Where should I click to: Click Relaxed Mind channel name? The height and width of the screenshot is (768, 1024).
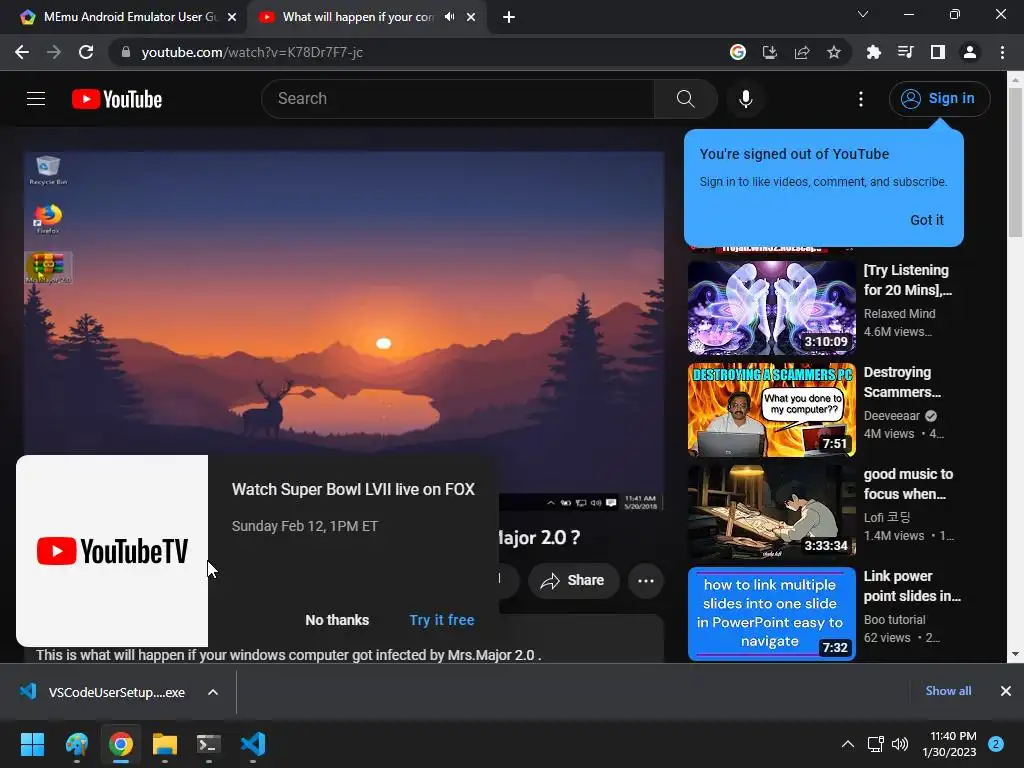tap(899, 314)
